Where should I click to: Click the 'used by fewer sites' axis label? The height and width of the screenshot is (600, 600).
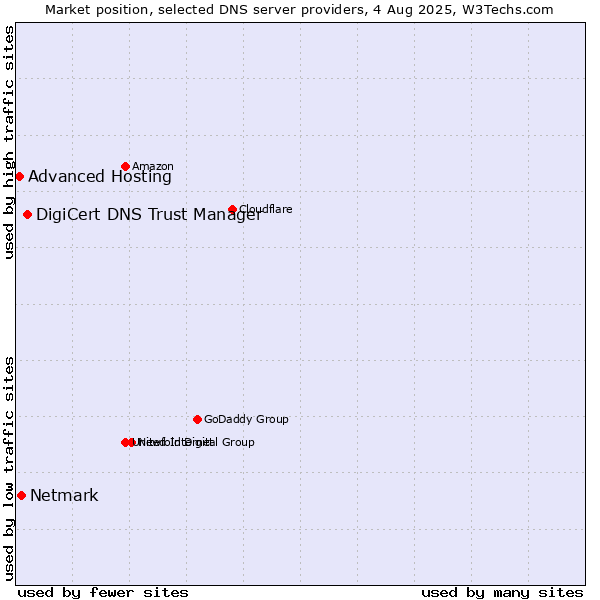(x=103, y=593)
